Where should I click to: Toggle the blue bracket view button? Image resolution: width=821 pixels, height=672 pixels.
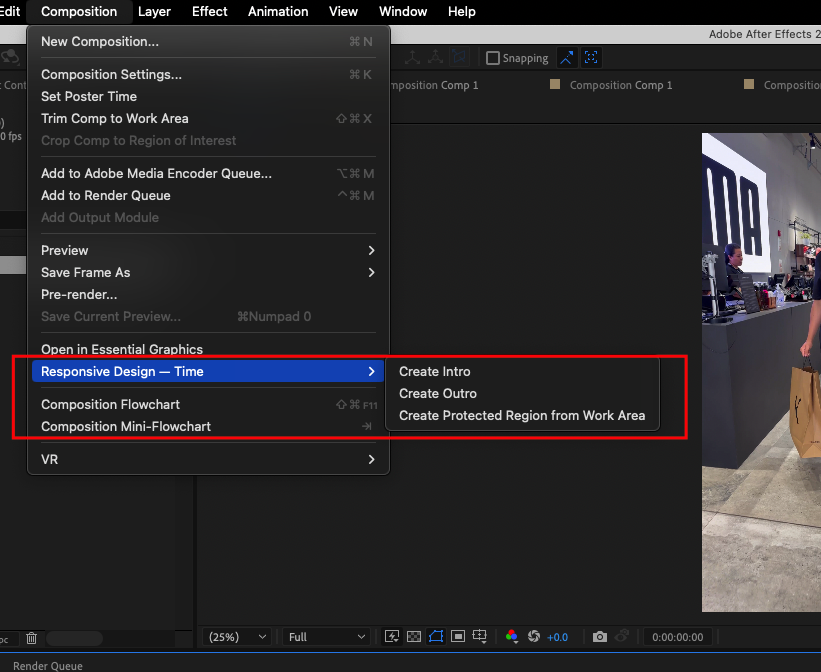(591, 57)
